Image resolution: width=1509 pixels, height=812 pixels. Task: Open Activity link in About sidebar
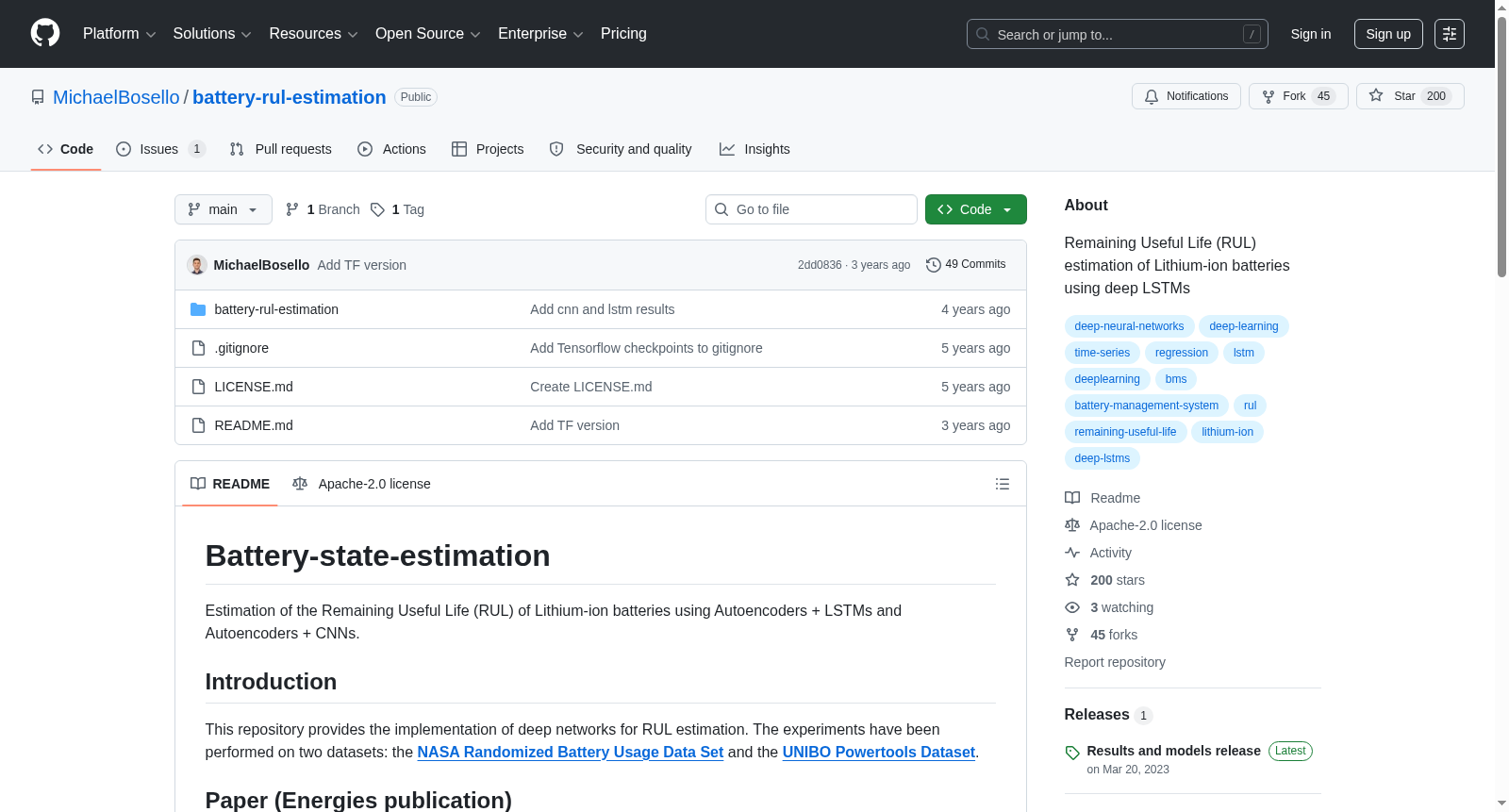1099,553
